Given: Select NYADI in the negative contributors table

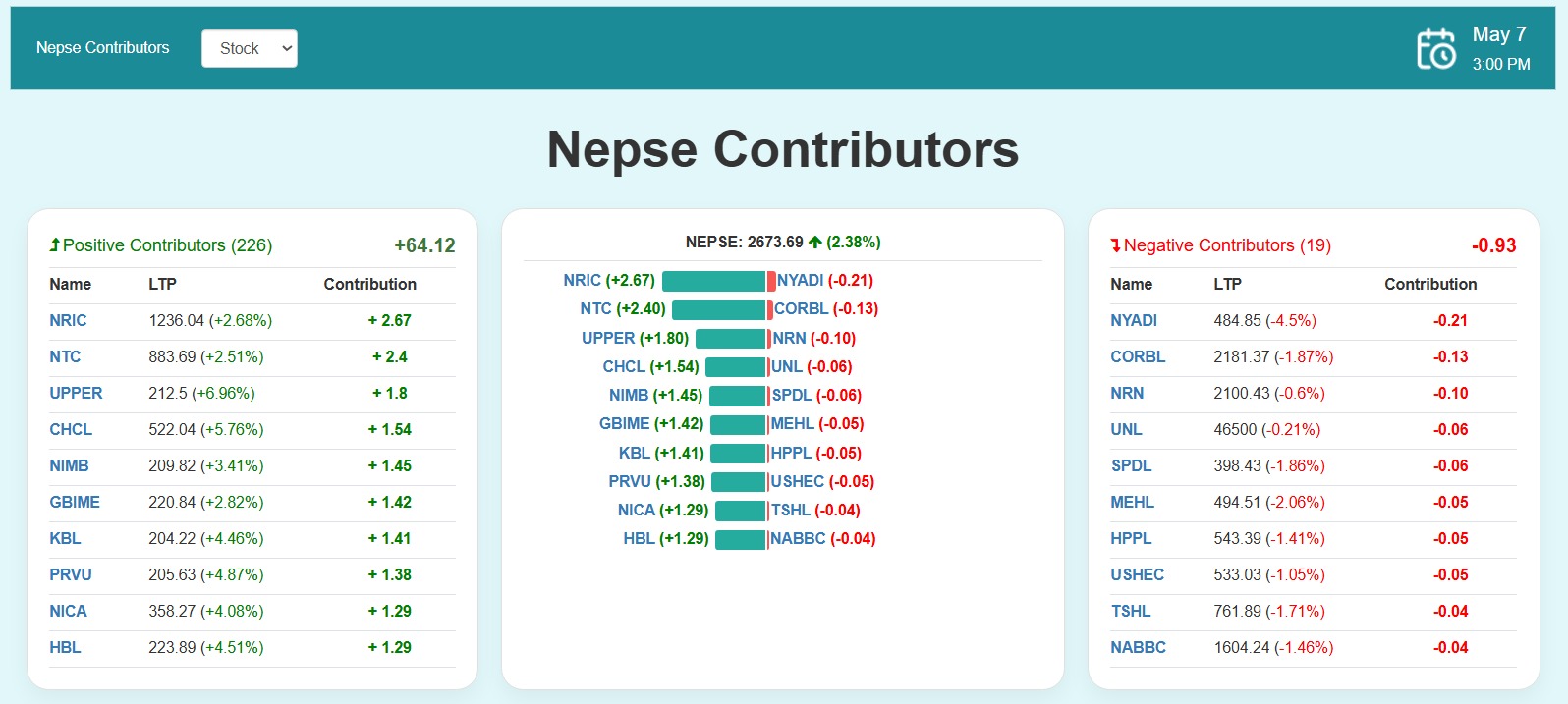Looking at the screenshot, I should click(1133, 321).
